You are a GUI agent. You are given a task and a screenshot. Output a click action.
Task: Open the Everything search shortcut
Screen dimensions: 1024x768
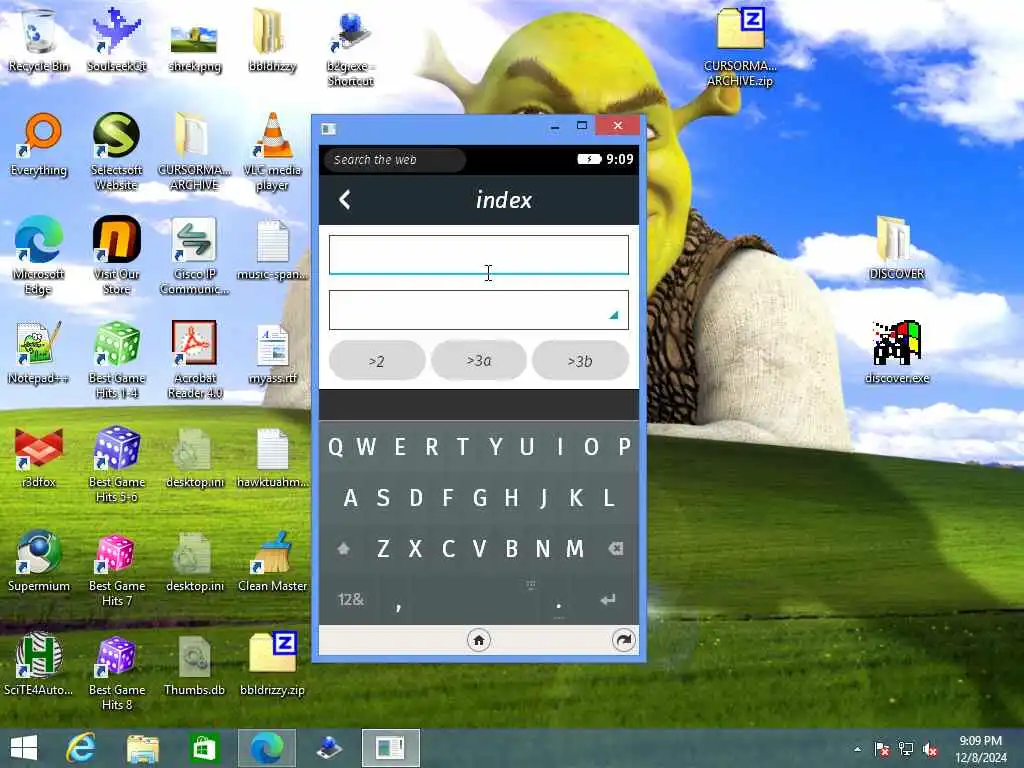coord(39,144)
